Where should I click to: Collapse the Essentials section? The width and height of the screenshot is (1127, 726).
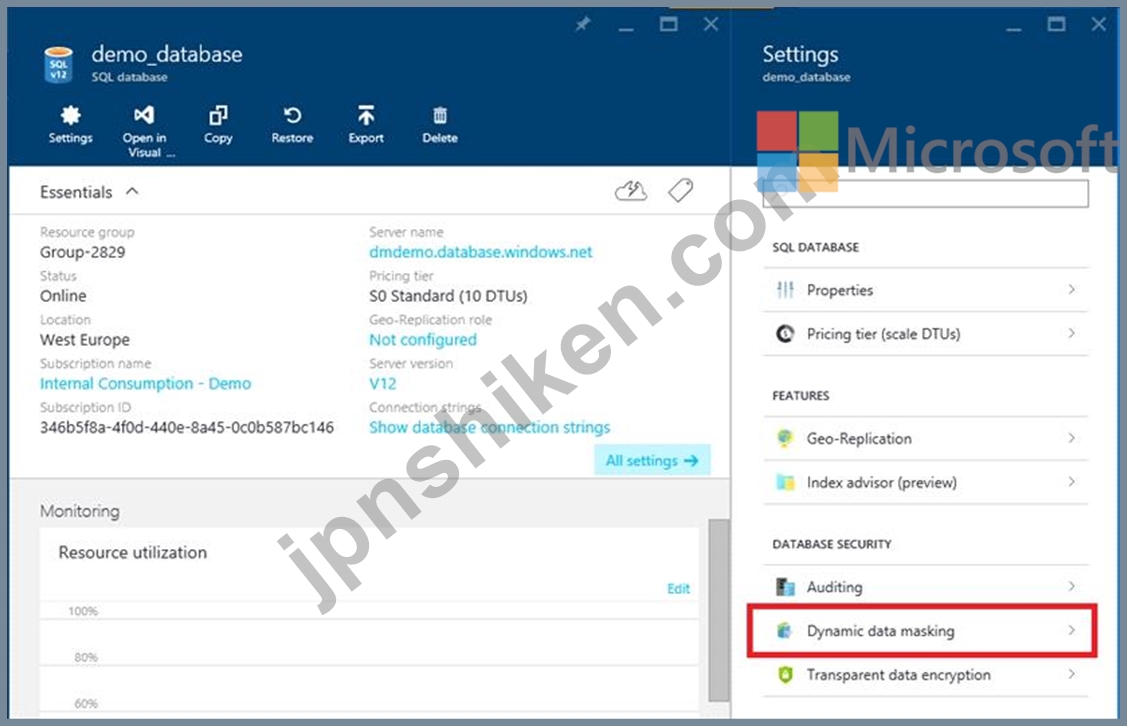coord(132,191)
